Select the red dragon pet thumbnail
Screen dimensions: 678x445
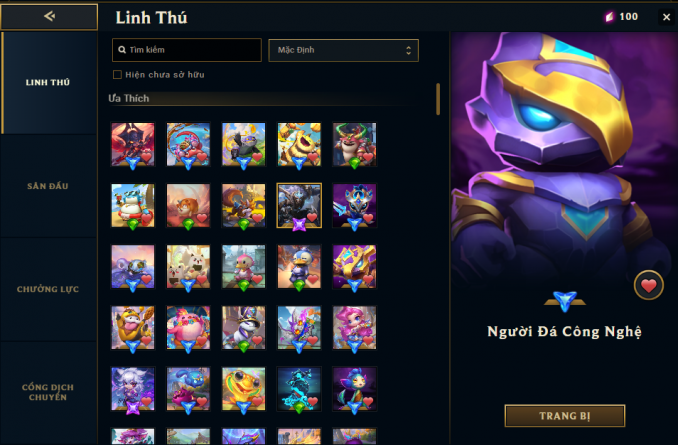pos(133,144)
